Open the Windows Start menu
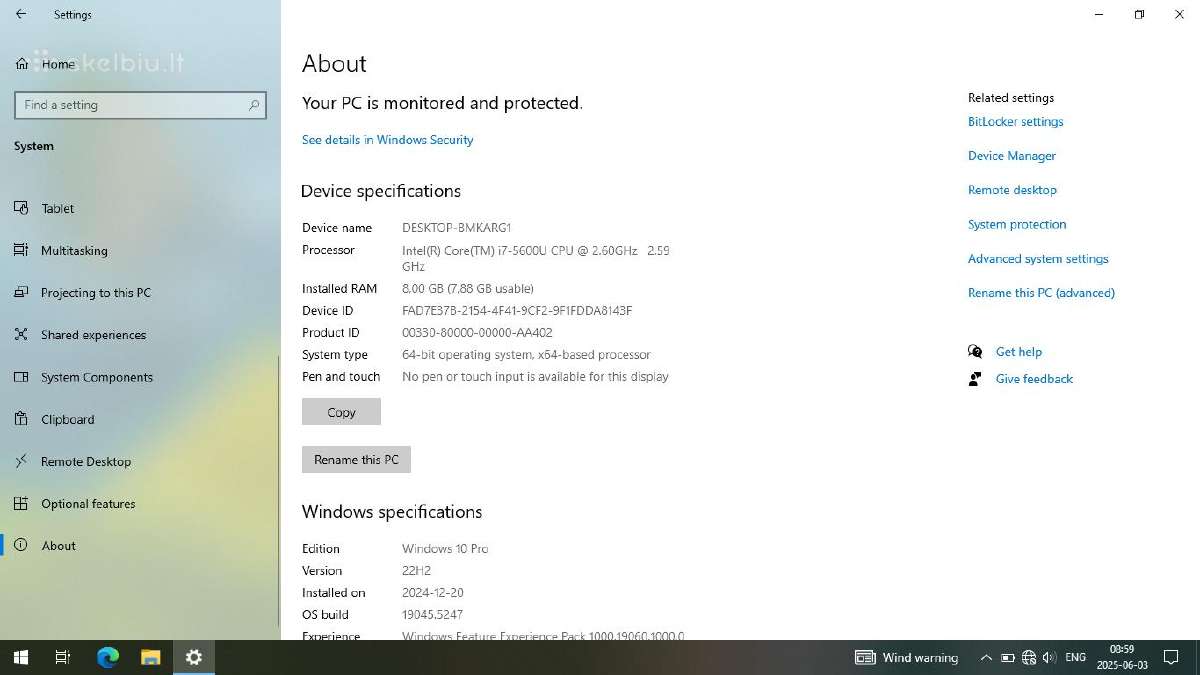Viewport: 1200px width, 675px height. click(21, 657)
